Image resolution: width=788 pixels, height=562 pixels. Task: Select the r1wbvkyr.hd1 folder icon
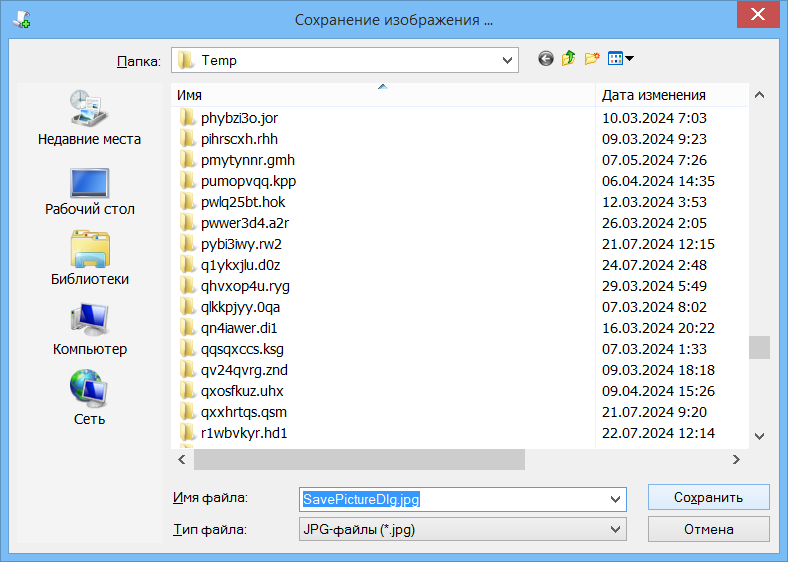point(187,433)
